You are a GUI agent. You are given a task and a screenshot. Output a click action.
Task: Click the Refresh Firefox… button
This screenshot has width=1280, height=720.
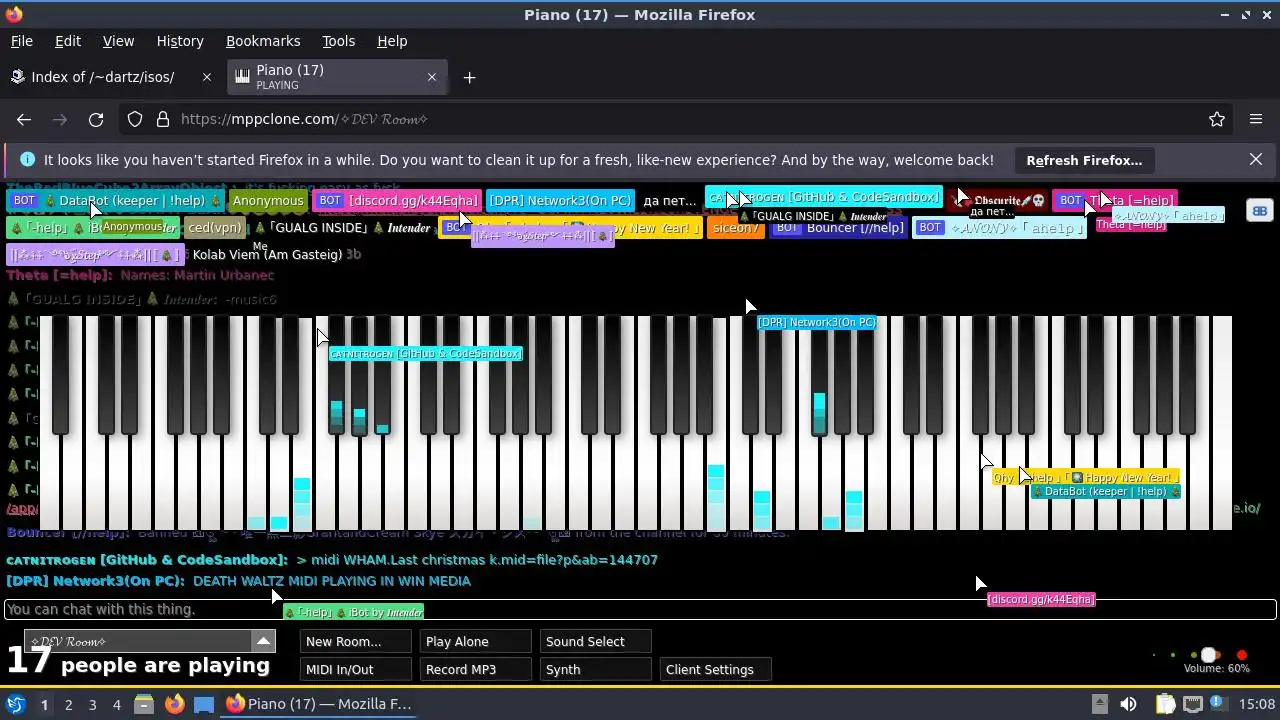[x=1084, y=160]
